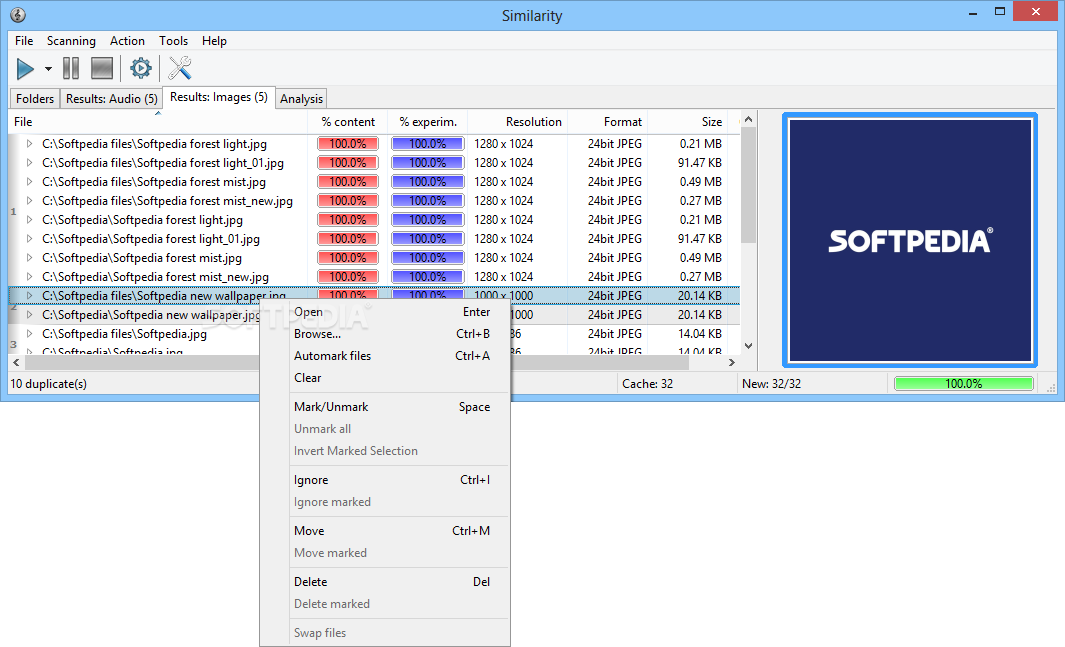Screen dimensions: 1065x647
Task: Start scanning with the blue Play icon
Action: tap(25, 69)
